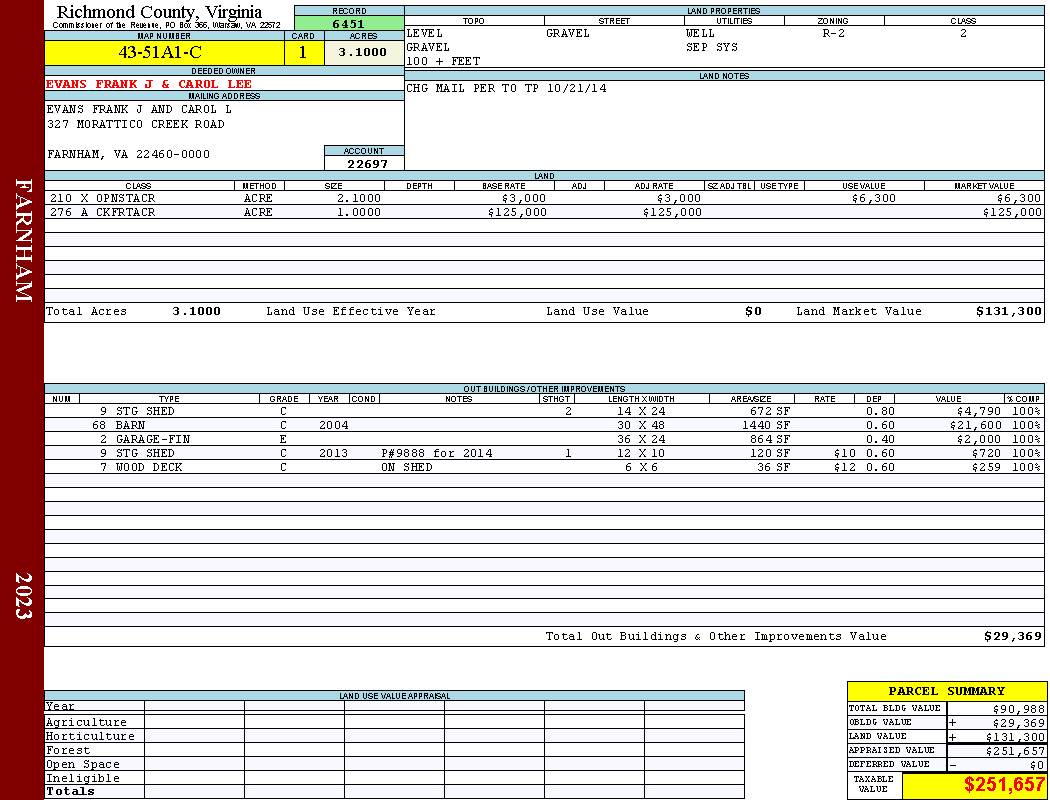Image resolution: width=1050 pixels, height=800 pixels.
Task: Click the Land Use Value $0
Action: 753,311
